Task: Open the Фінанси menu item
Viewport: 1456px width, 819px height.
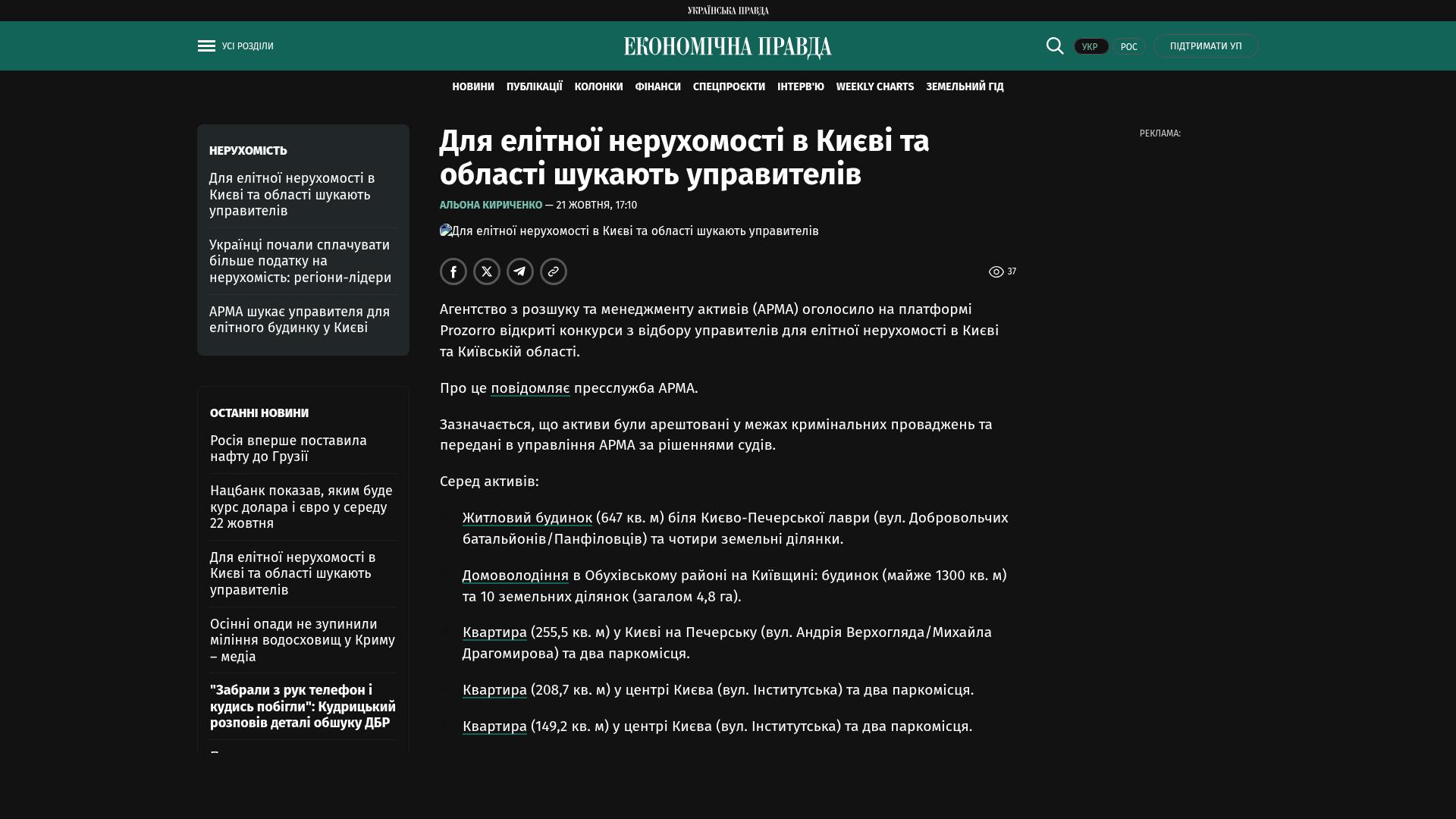Action: pos(657,86)
